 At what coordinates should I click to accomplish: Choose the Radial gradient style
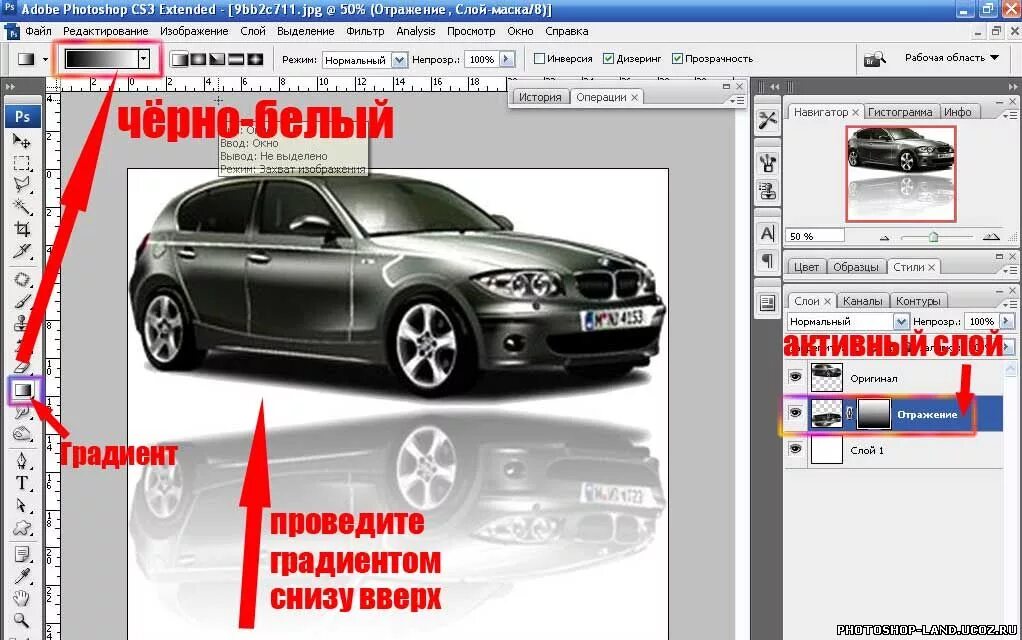(198, 59)
